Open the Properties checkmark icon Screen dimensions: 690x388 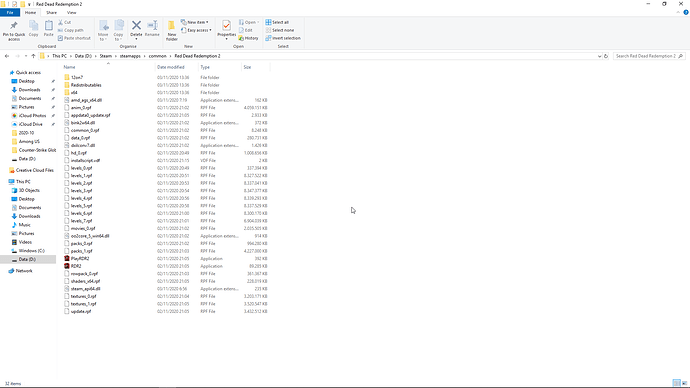pyautogui.click(x=226, y=26)
